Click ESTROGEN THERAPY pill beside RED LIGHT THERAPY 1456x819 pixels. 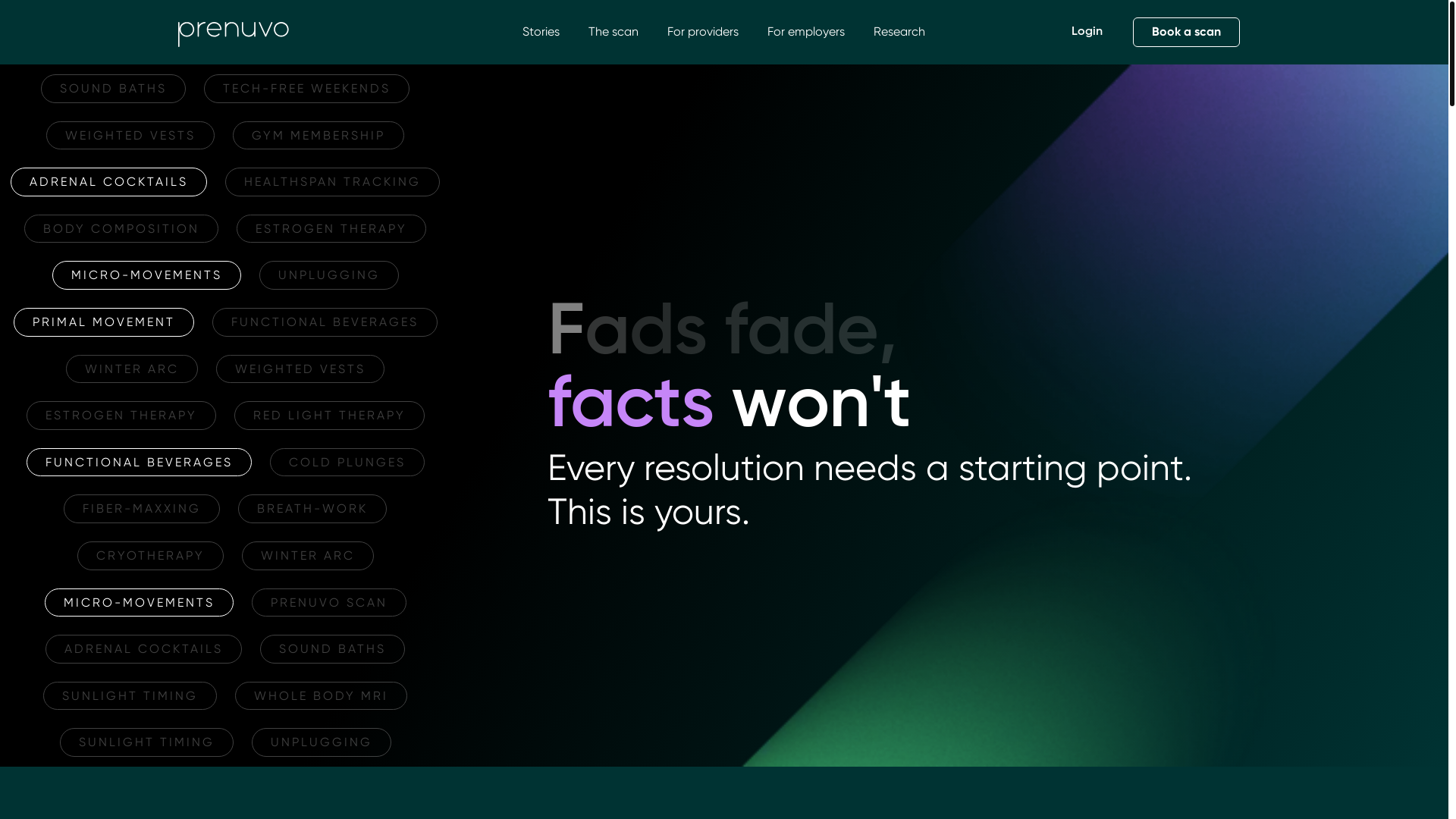(121, 416)
